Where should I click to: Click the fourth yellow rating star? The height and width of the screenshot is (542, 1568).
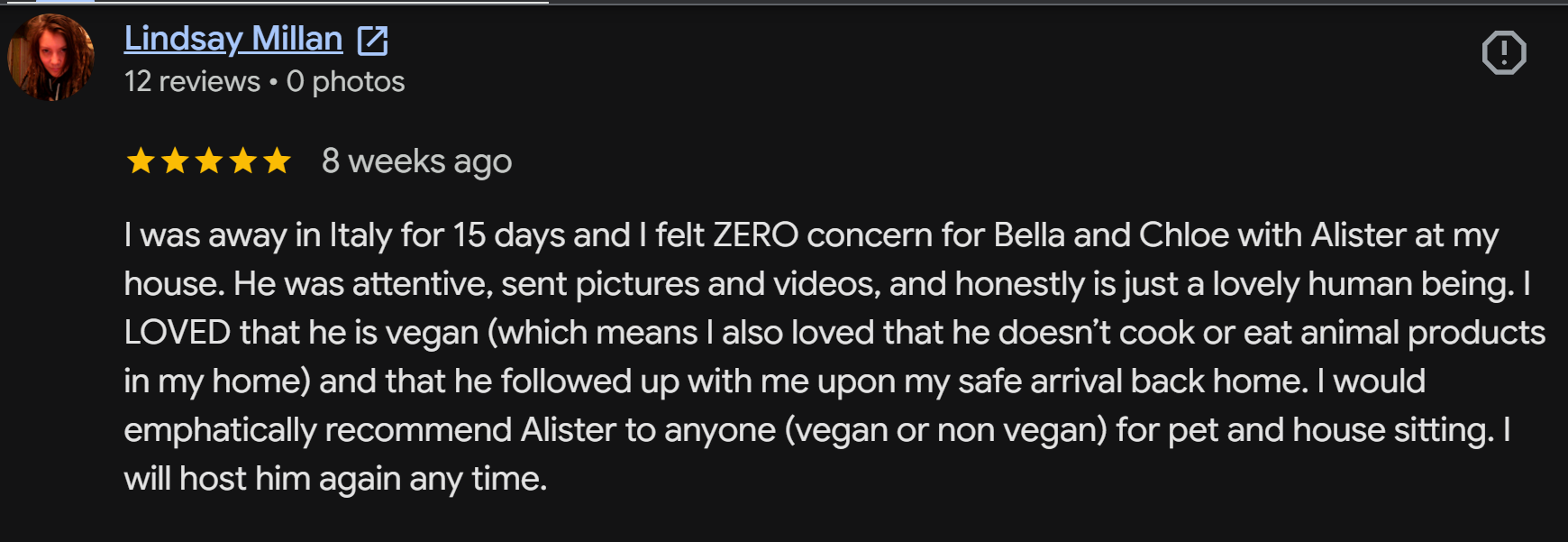click(243, 161)
